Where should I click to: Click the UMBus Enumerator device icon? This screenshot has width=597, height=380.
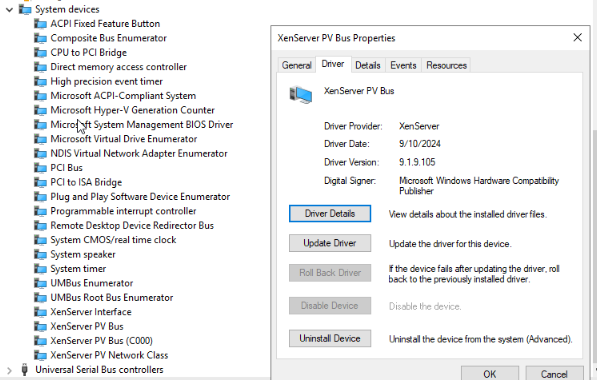[x=40, y=283]
